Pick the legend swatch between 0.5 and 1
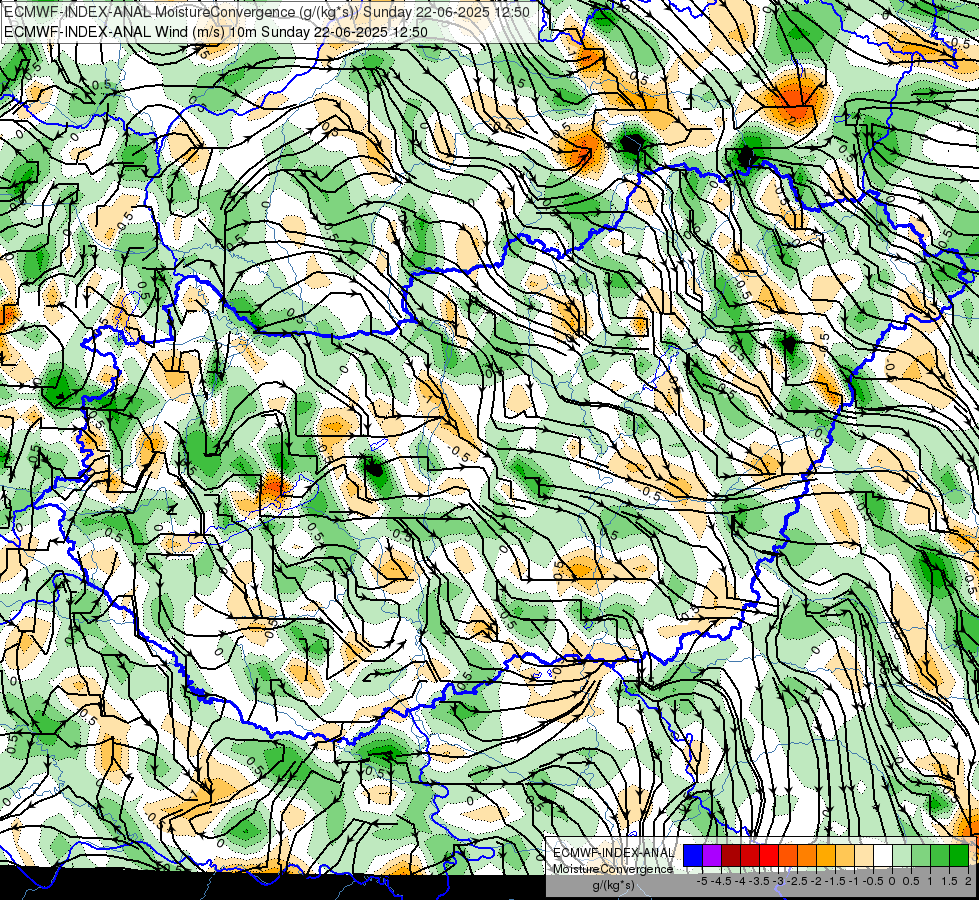The height and width of the screenshot is (900, 979). pyautogui.click(x=921, y=855)
